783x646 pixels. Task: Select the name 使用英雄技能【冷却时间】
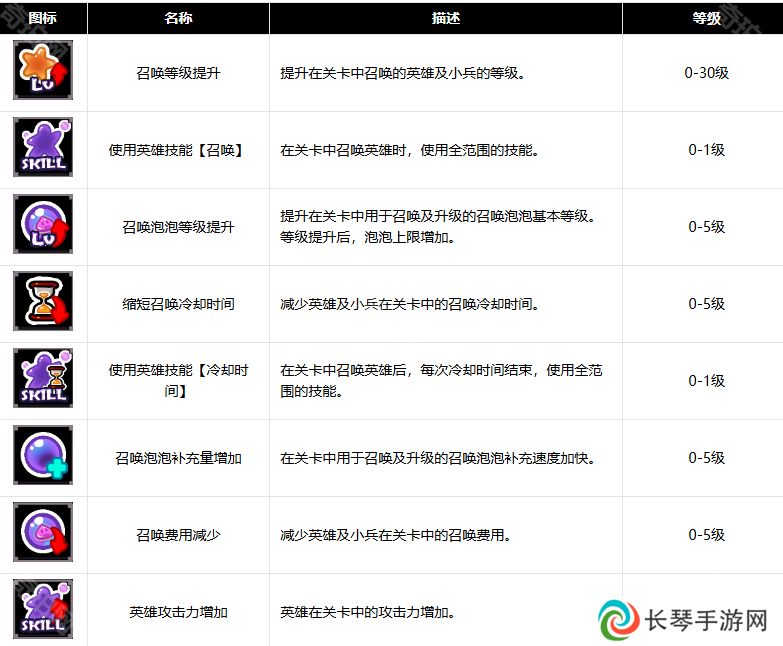pyautogui.click(x=178, y=380)
